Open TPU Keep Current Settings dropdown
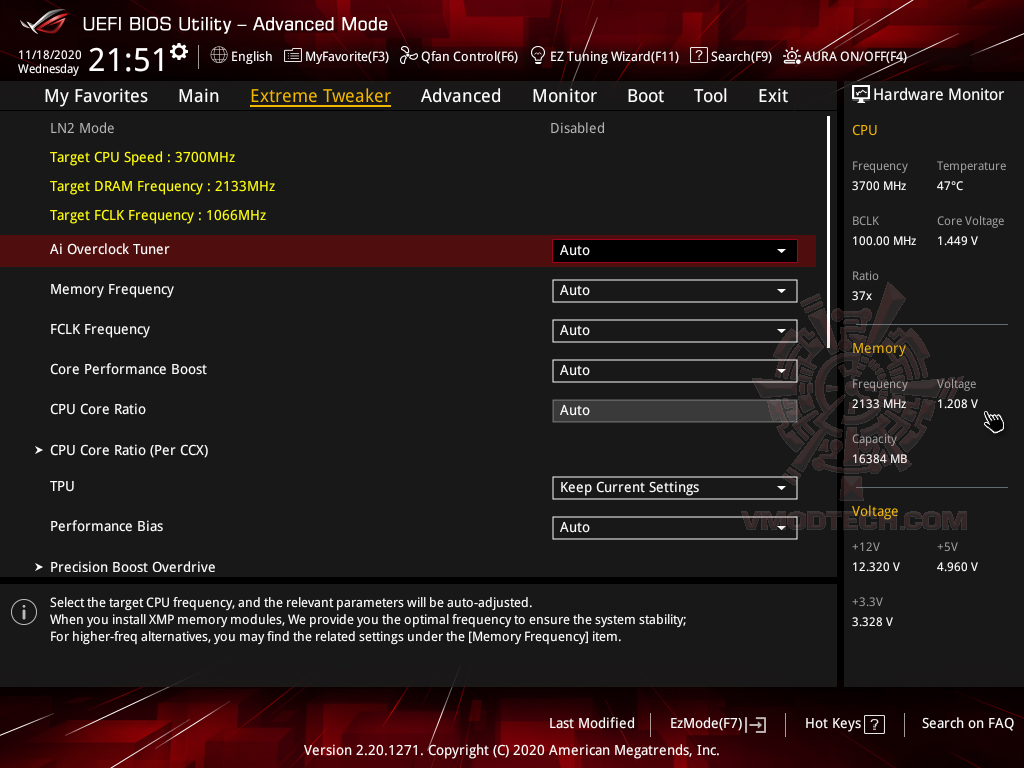 pyautogui.click(x=675, y=488)
